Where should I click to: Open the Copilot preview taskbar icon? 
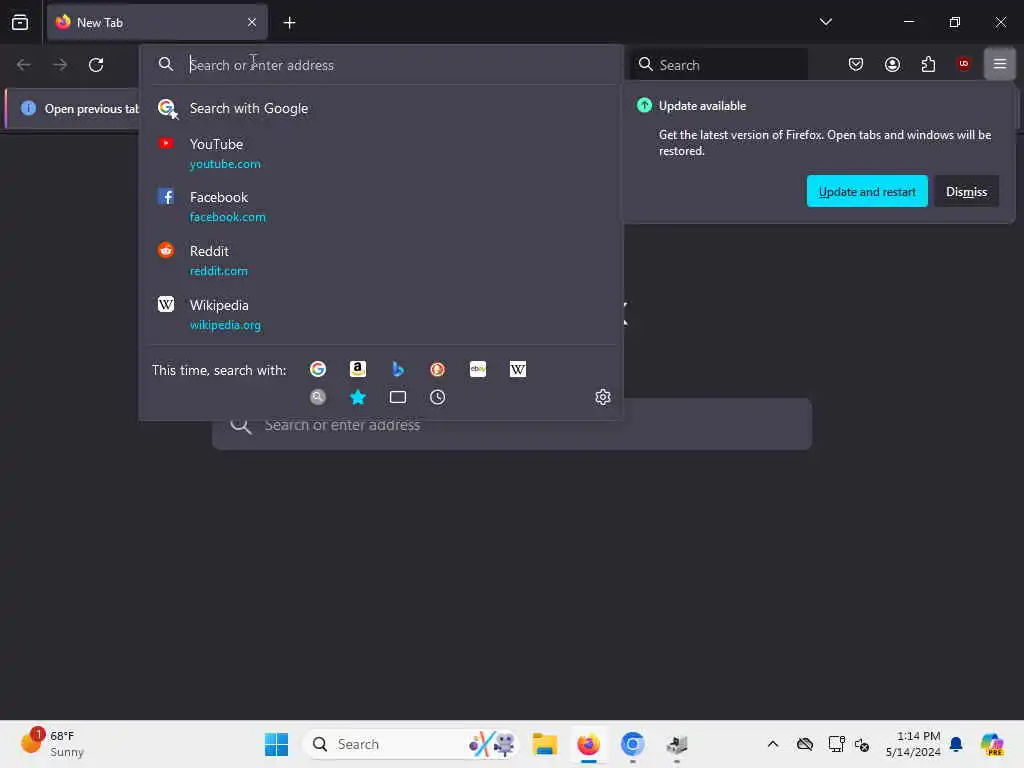[992, 744]
